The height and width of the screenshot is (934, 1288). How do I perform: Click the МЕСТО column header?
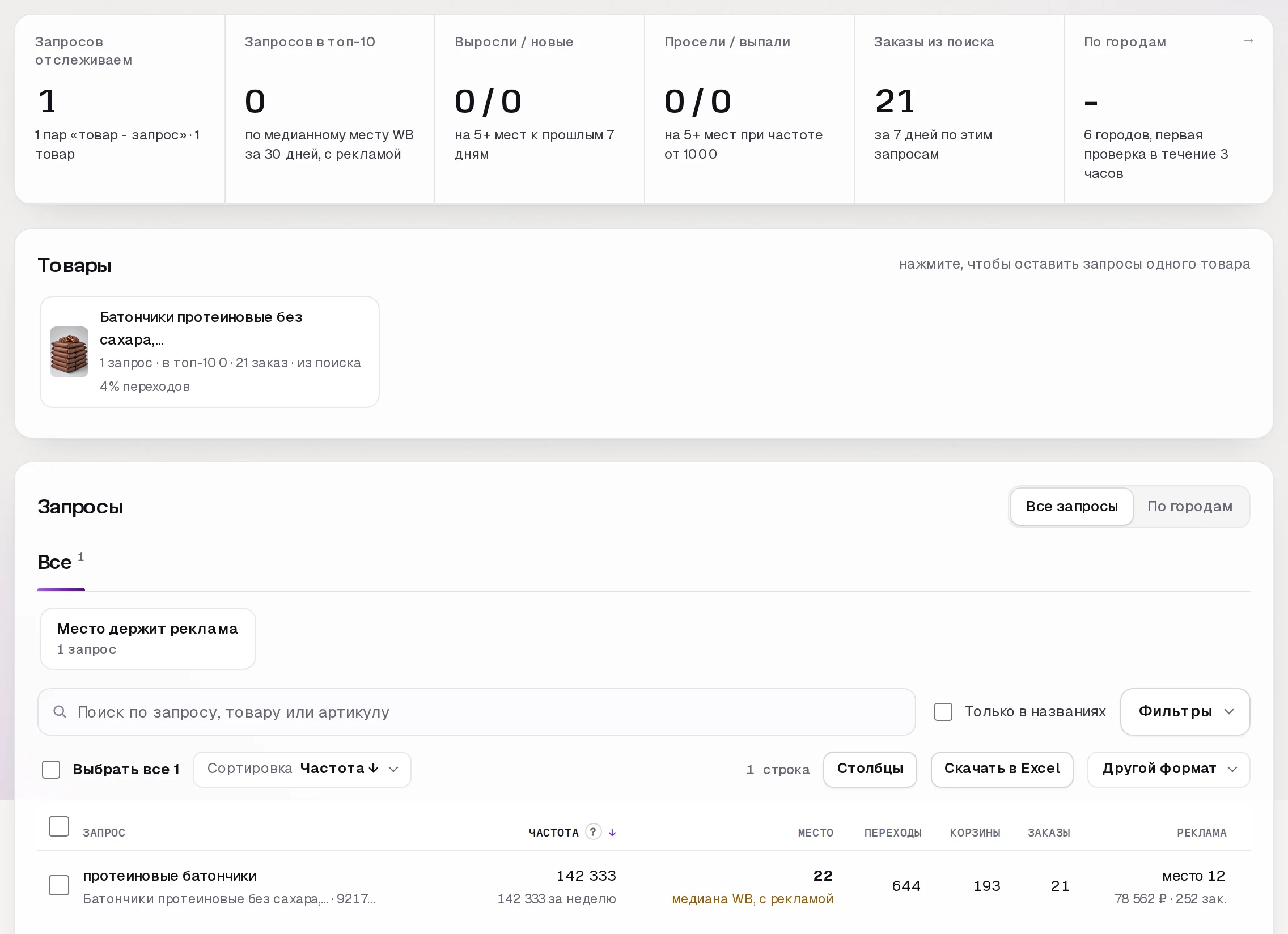click(x=816, y=833)
